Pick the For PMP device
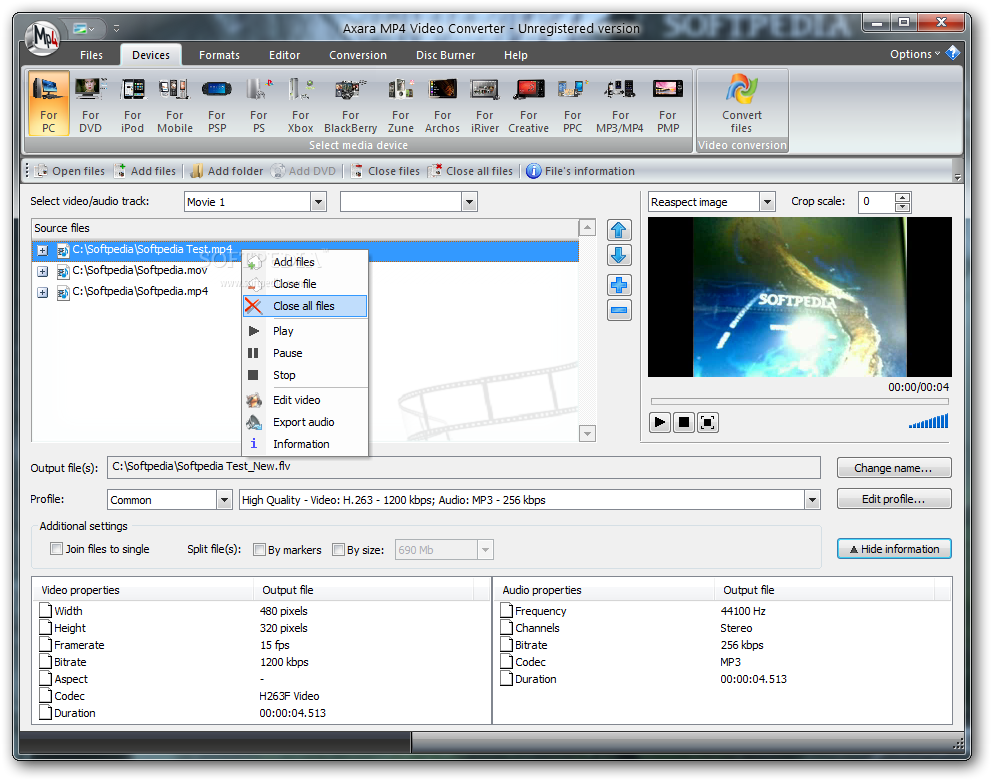The image size is (992, 781). tap(668, 104)
